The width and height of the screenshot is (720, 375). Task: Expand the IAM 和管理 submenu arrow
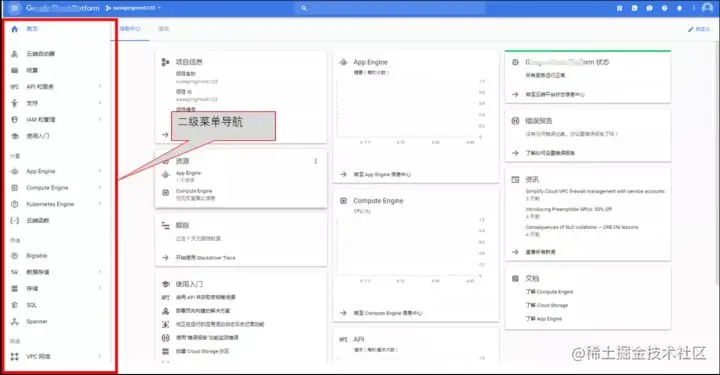[x=100, y=119]
